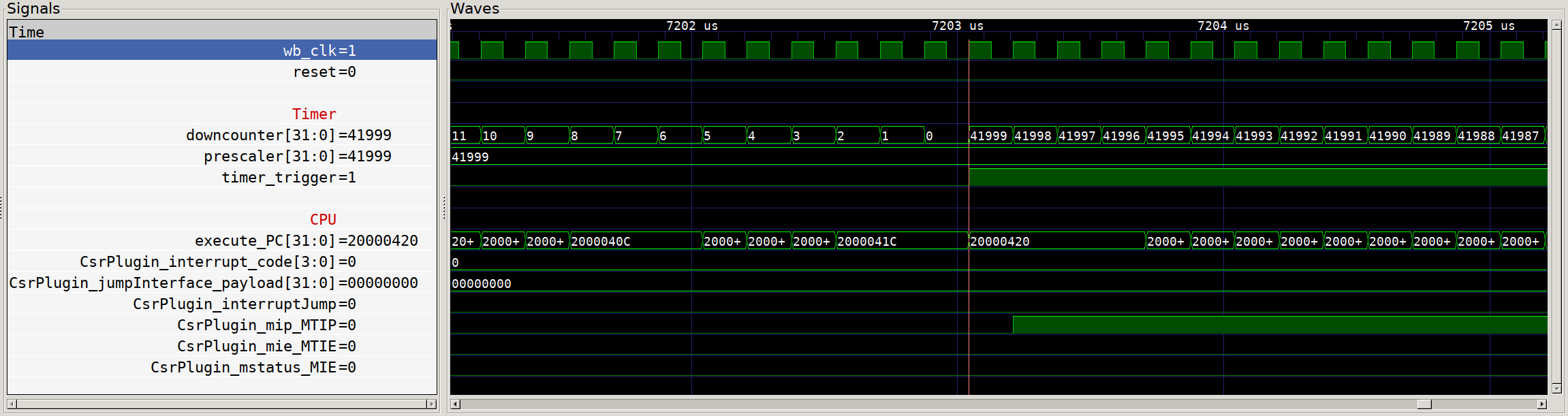Click the 7203 us time ruler label
This screenshot has height=416, width=1568.
(958, 26)
